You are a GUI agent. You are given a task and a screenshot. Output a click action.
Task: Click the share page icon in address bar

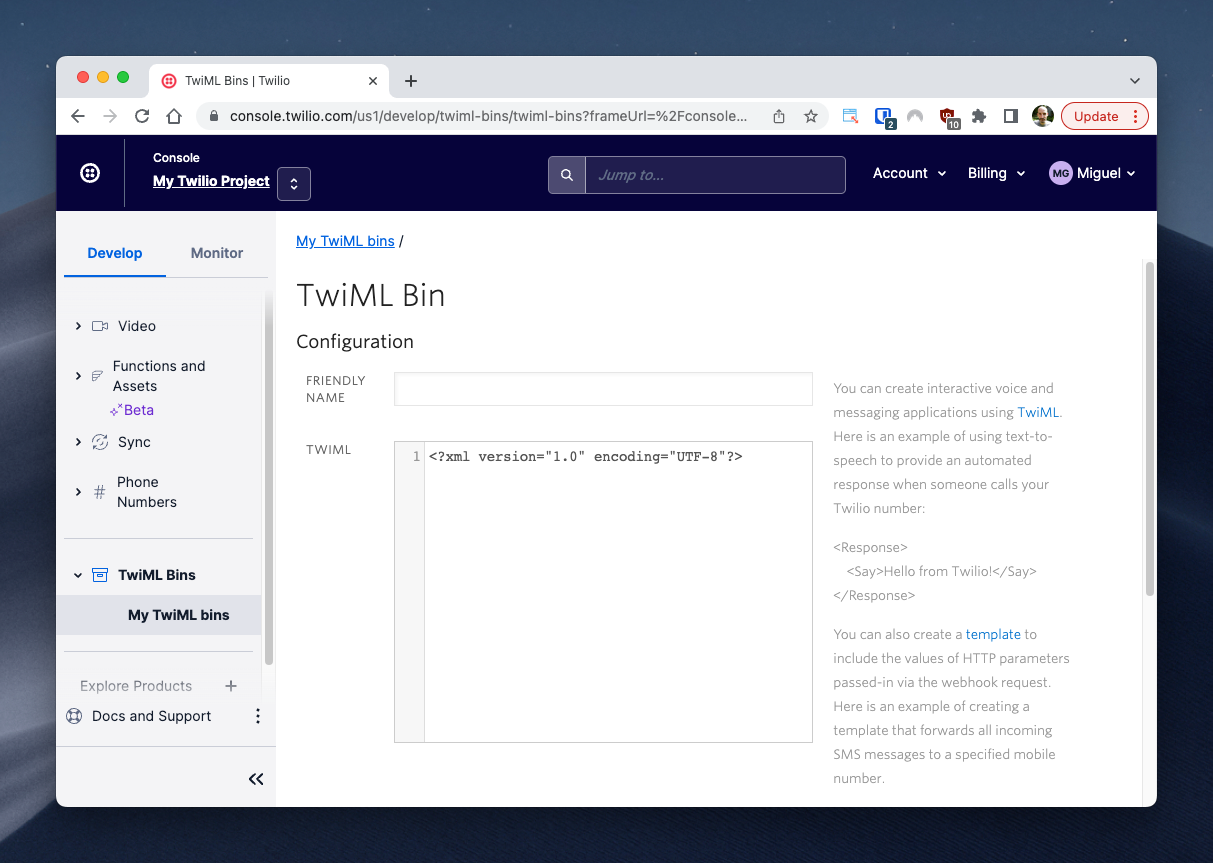[x=779, y=116]
